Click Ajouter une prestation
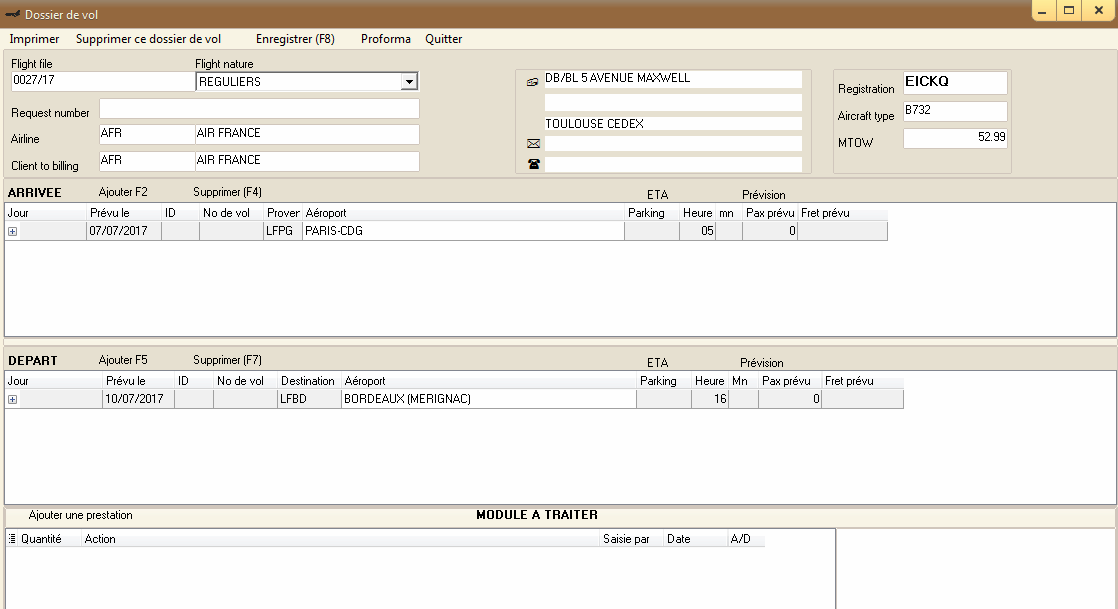 [x=80, y=516]
